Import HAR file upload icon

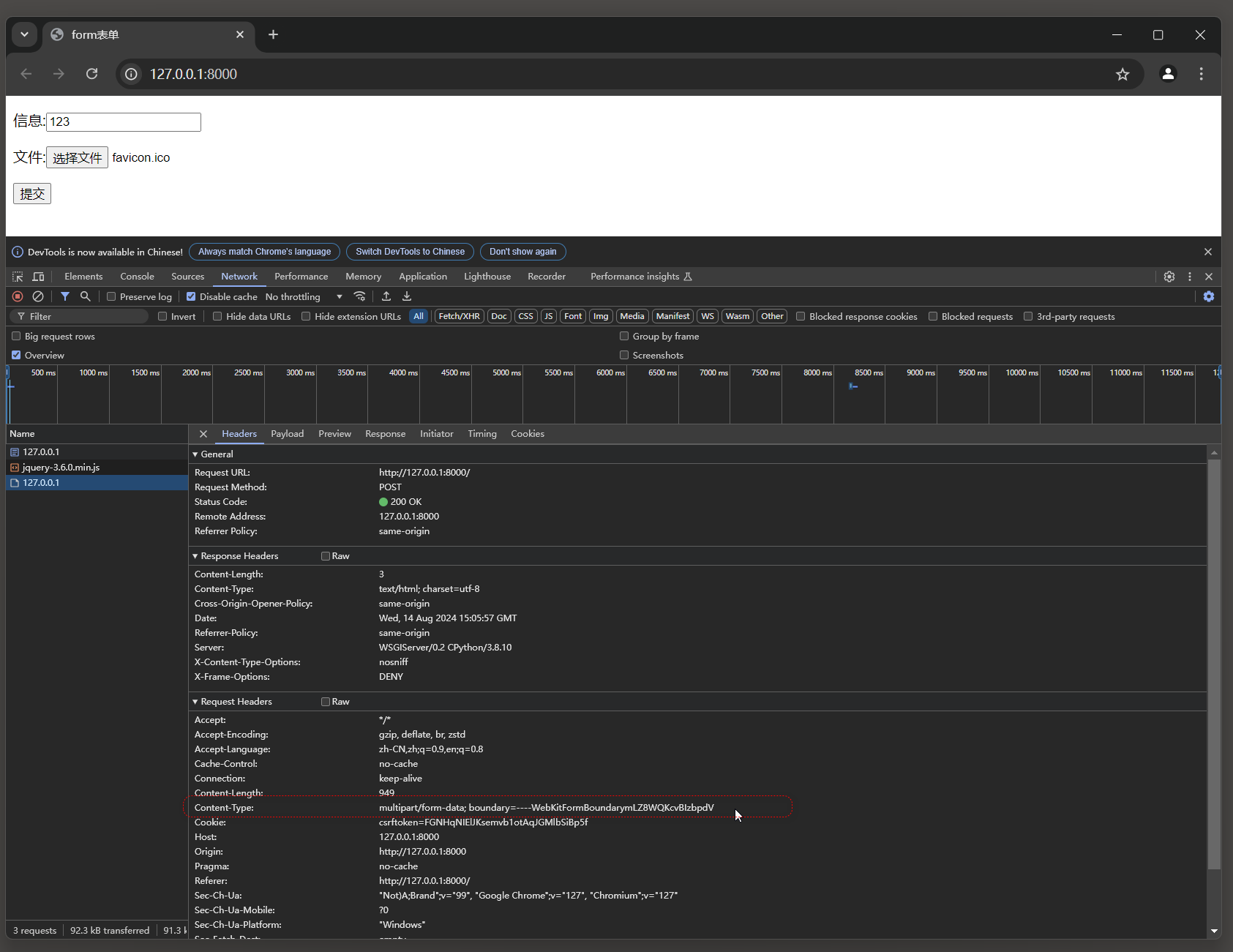[386, 296]
